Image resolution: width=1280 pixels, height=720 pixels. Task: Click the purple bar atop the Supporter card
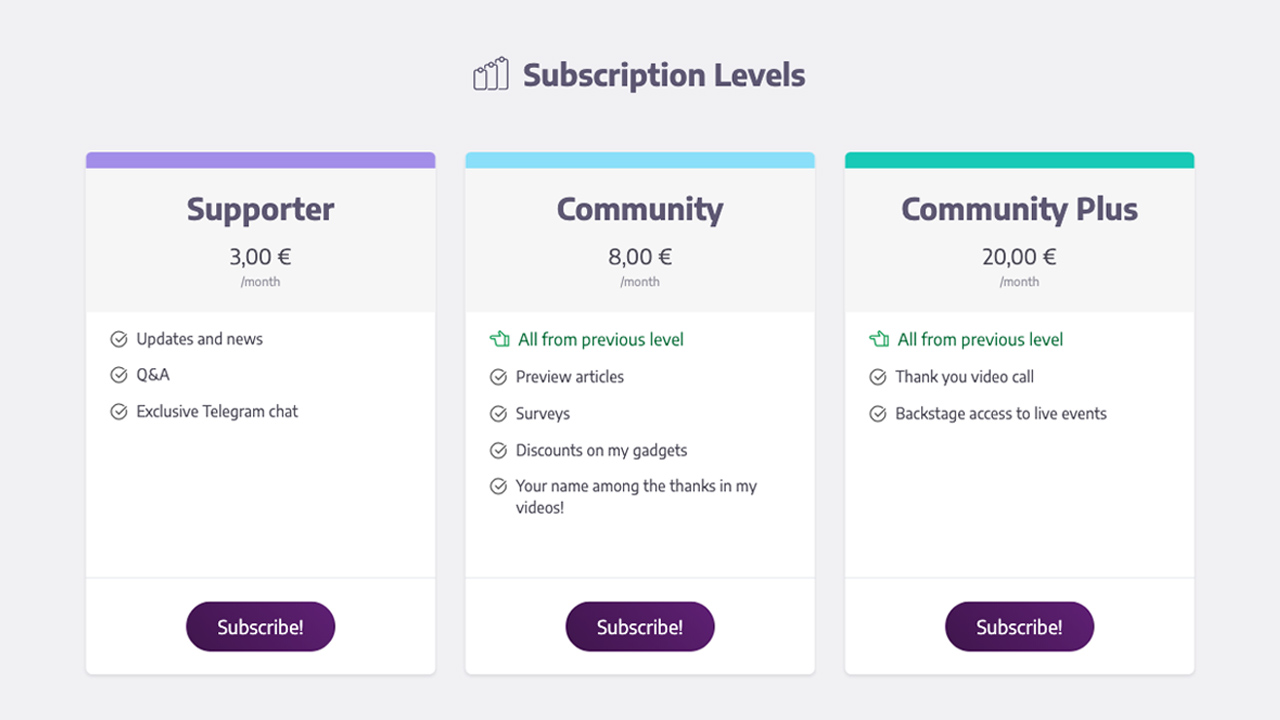[x=260, y=159]
